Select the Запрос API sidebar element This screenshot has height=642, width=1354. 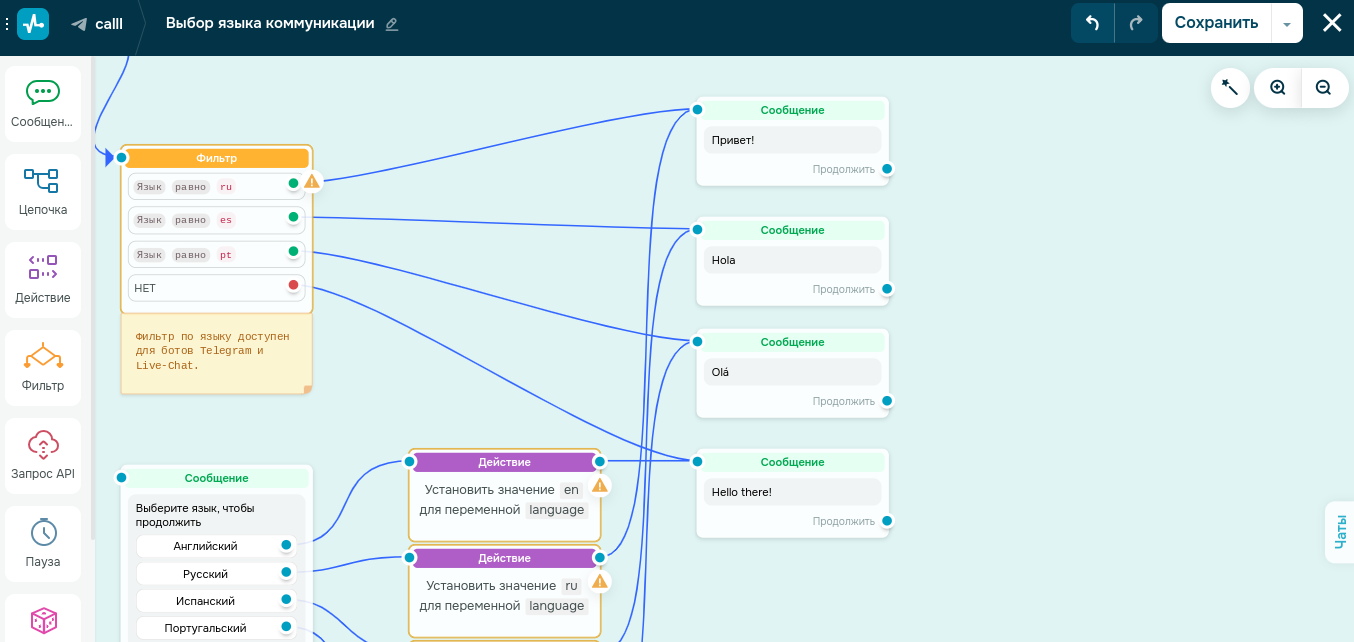coord(43,456)
